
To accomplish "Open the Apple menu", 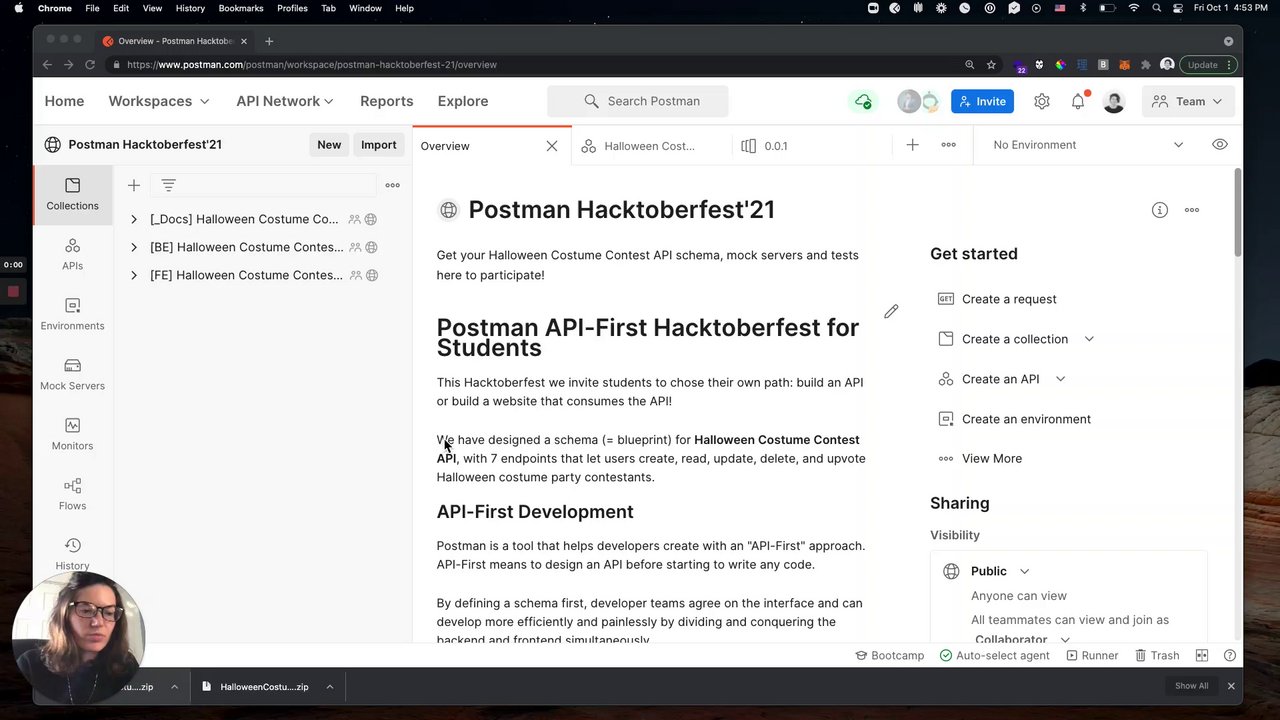I will pyautogui.click(x=18, y=8).
